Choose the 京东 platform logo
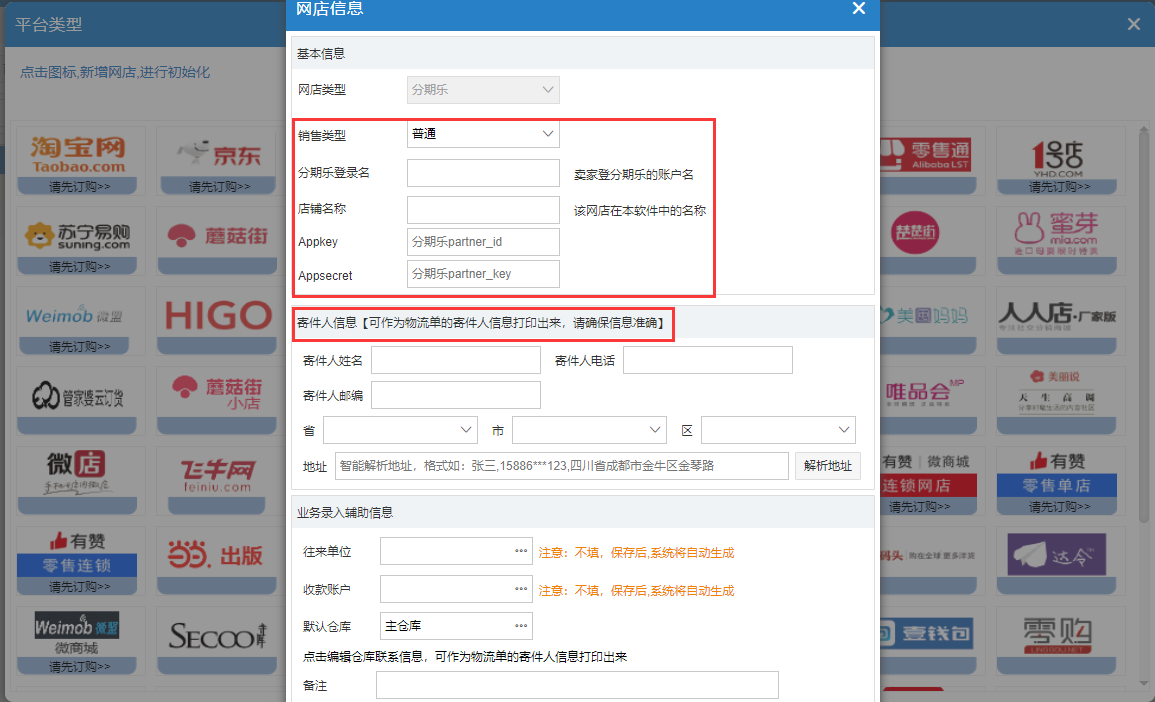Viewport: 1155px width, 702px height. coord(218,153)
